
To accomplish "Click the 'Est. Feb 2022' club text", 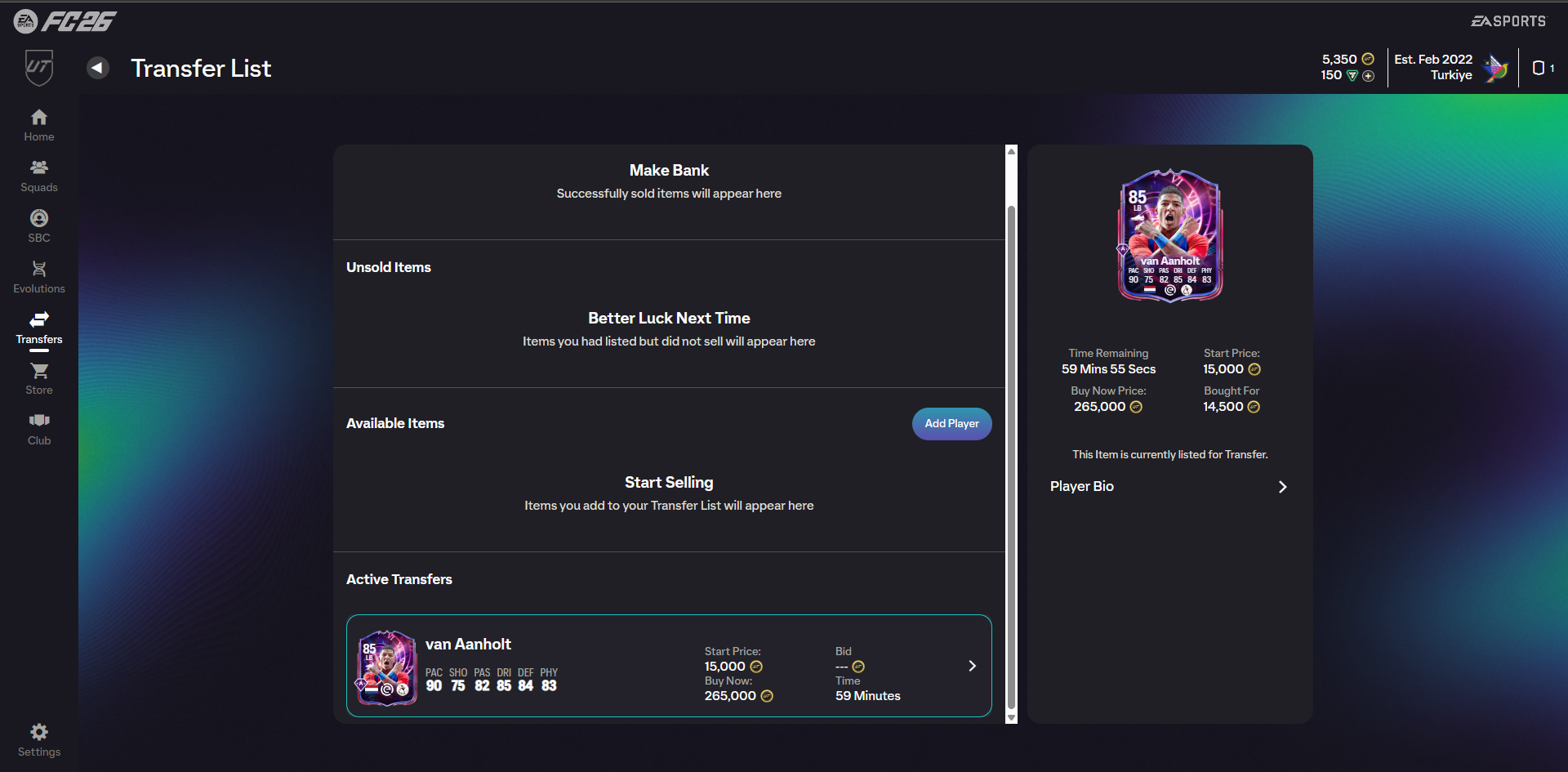I will 1433,60.
